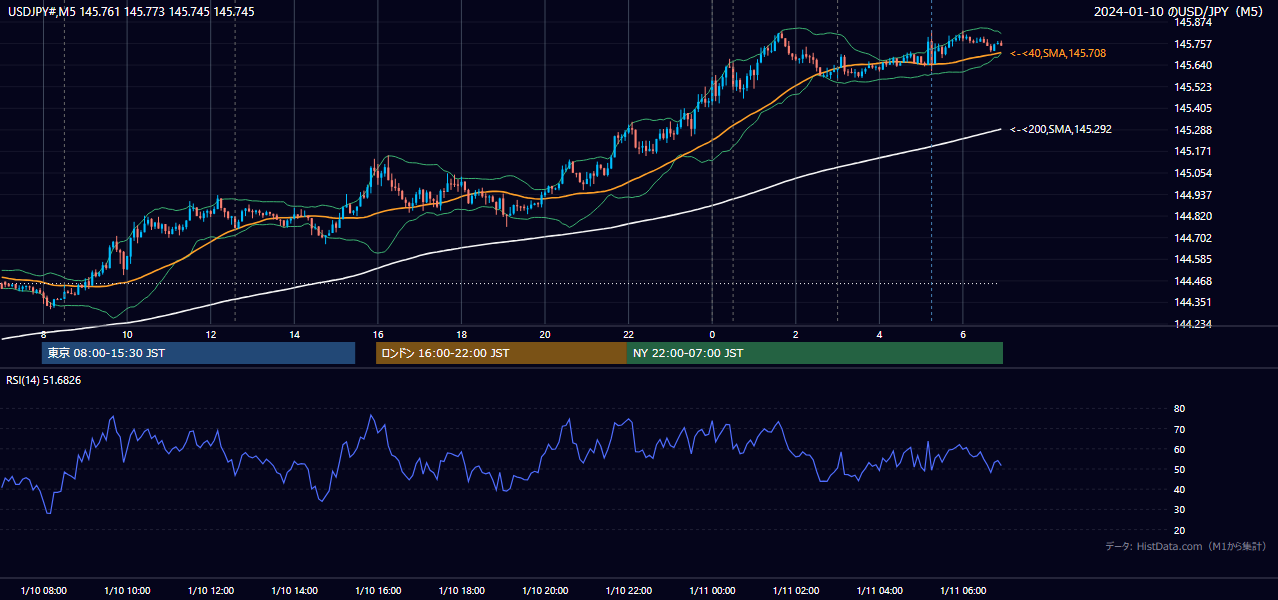Click price axis value 145.054
This screenshot has height=600, width=1278.
click(x=1193, y=173)
